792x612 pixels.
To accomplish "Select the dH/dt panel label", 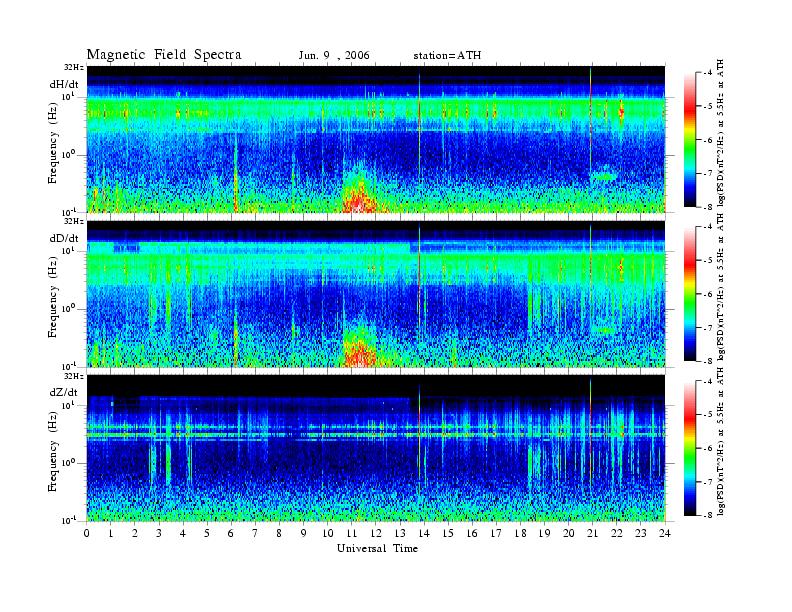I will pos(64,84).
